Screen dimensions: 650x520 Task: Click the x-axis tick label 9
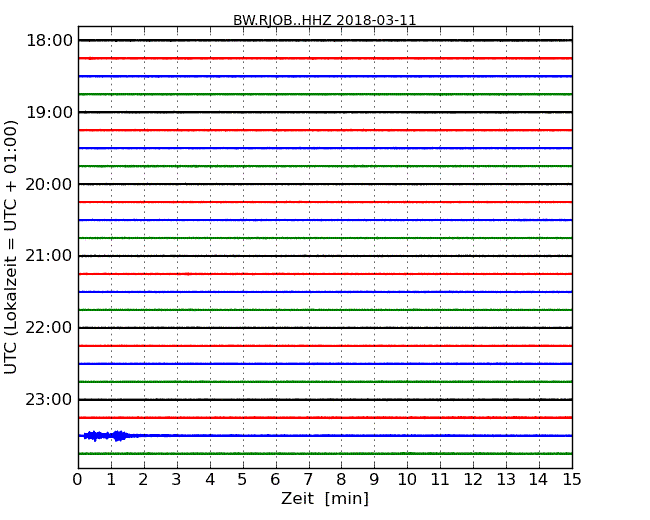pyautogui.click(x=374, y=480)
